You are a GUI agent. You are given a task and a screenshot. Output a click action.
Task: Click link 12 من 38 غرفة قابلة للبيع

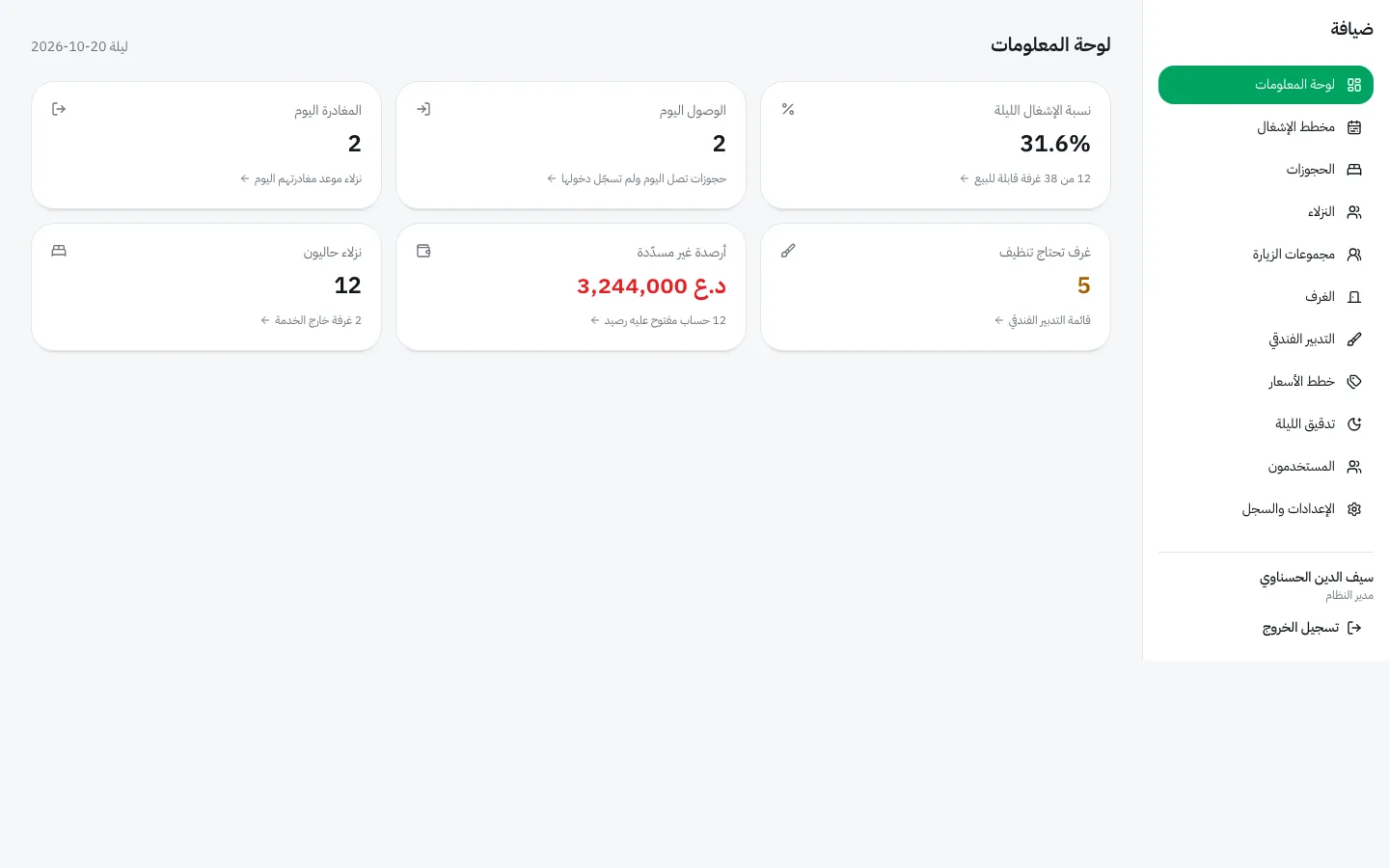click(x=1025, y=178)
